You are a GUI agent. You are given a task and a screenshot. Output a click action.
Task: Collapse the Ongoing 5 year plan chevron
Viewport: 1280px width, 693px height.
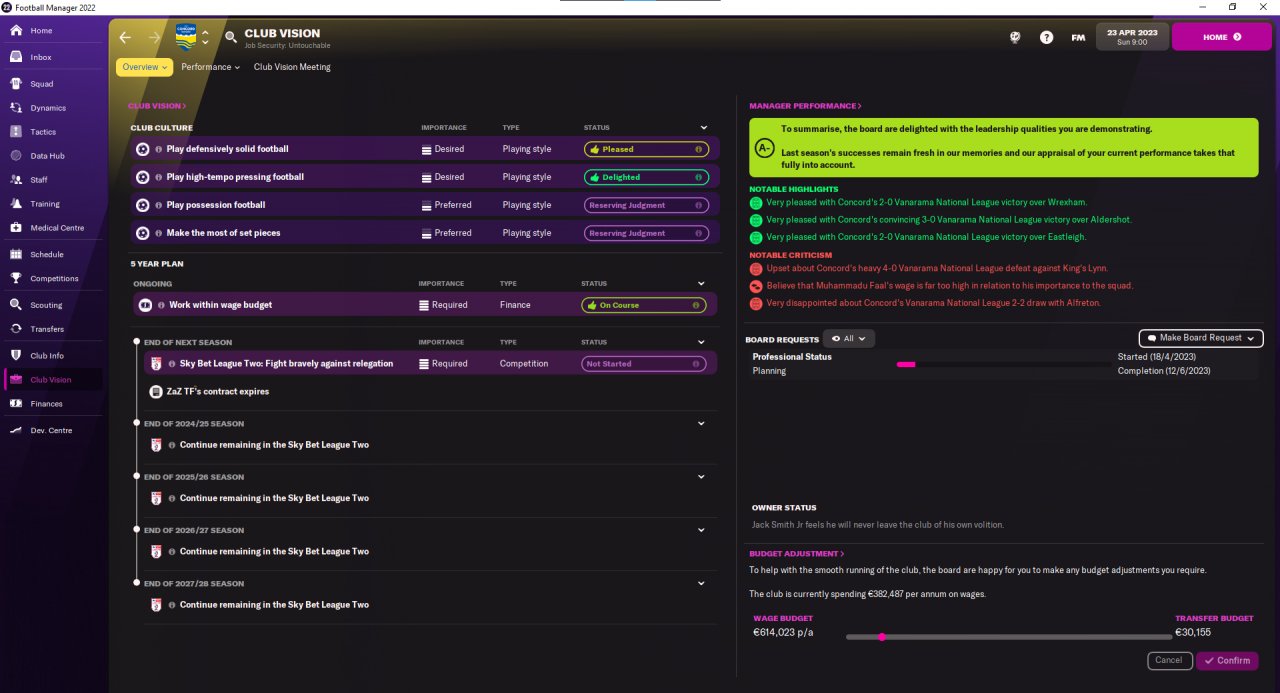[x=703, y=284]
